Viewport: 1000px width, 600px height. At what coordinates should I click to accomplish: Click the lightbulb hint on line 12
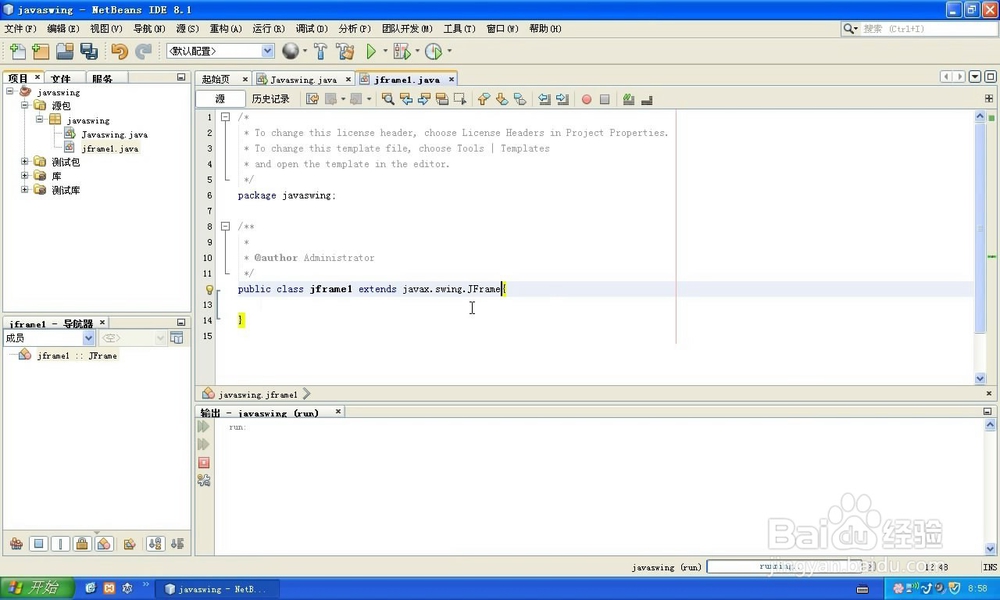[209, 289]
